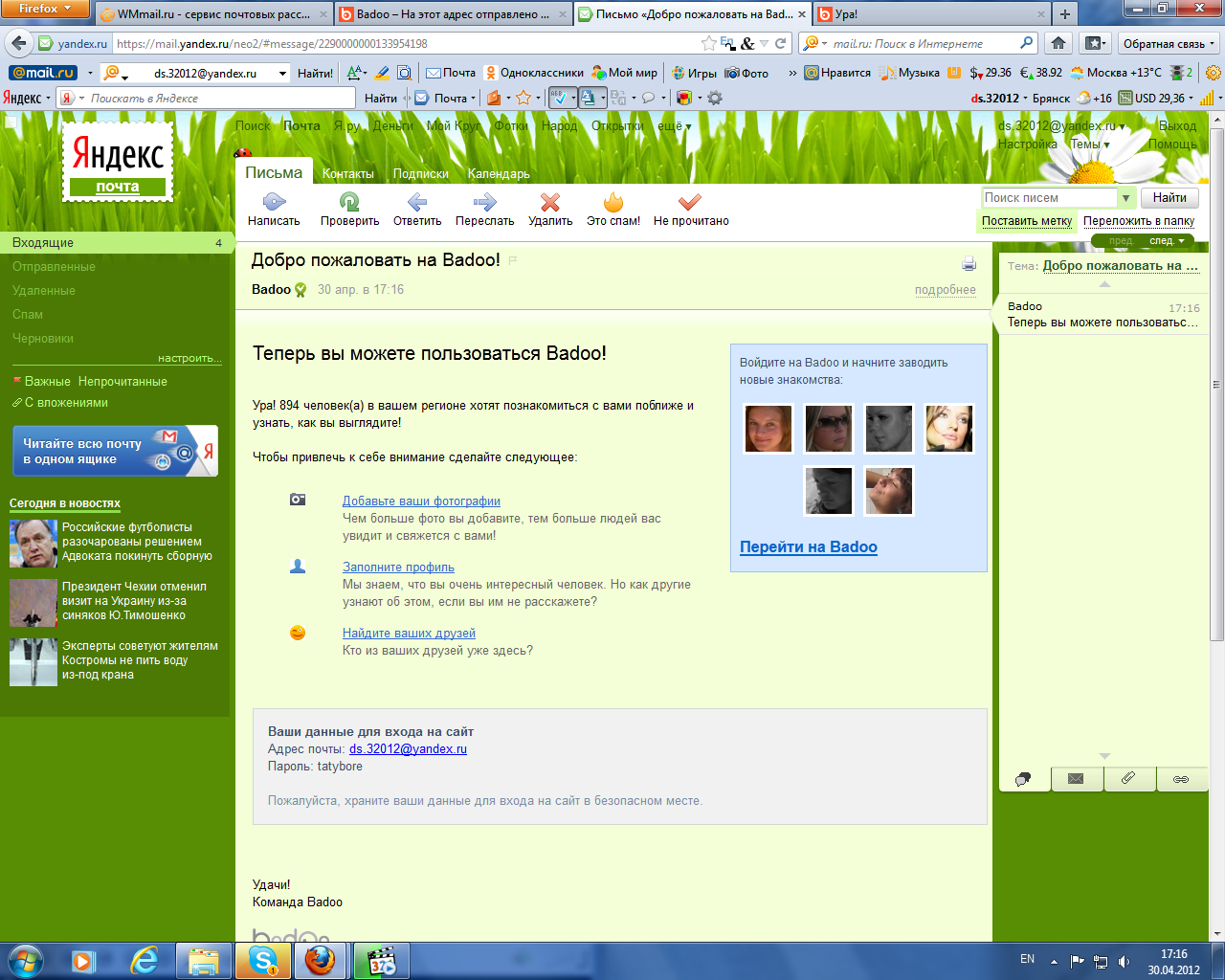The image size is (1225, 980).
Task: Open the Темы dropdown menu
Action: click(x=1089, y=144)
